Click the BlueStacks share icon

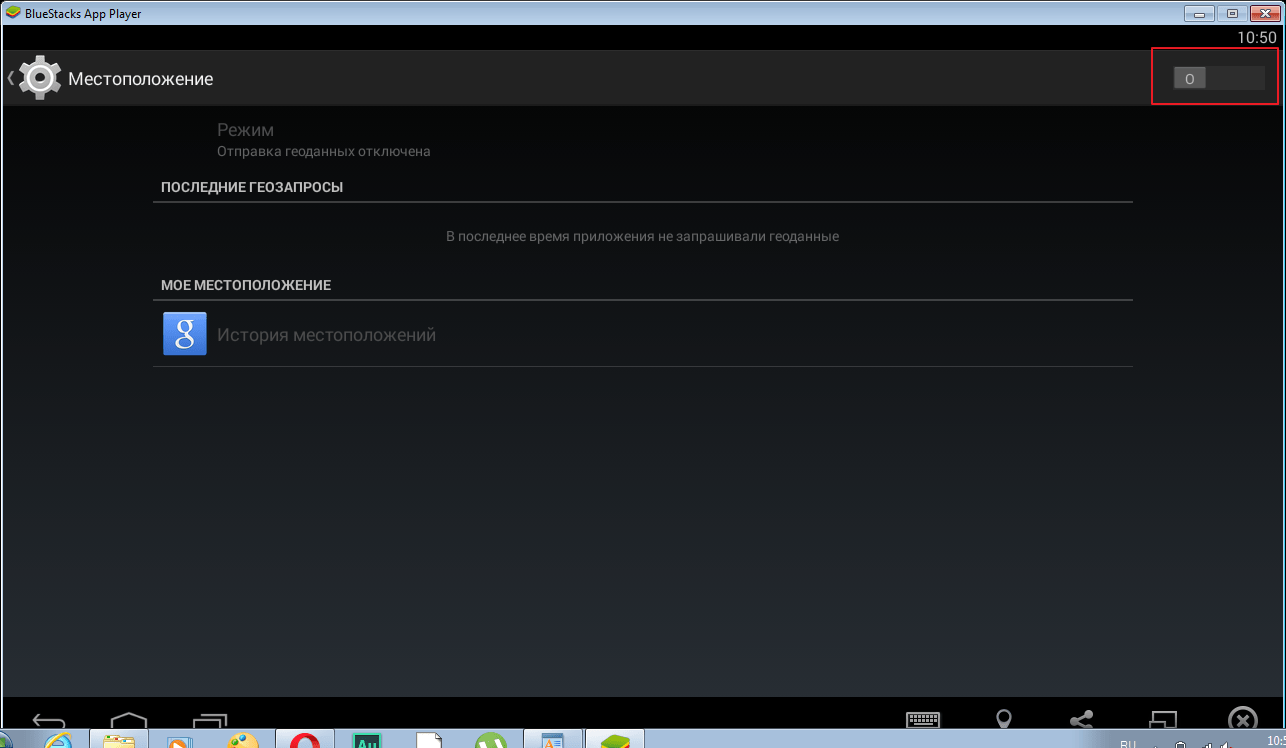coord(1081,721)
